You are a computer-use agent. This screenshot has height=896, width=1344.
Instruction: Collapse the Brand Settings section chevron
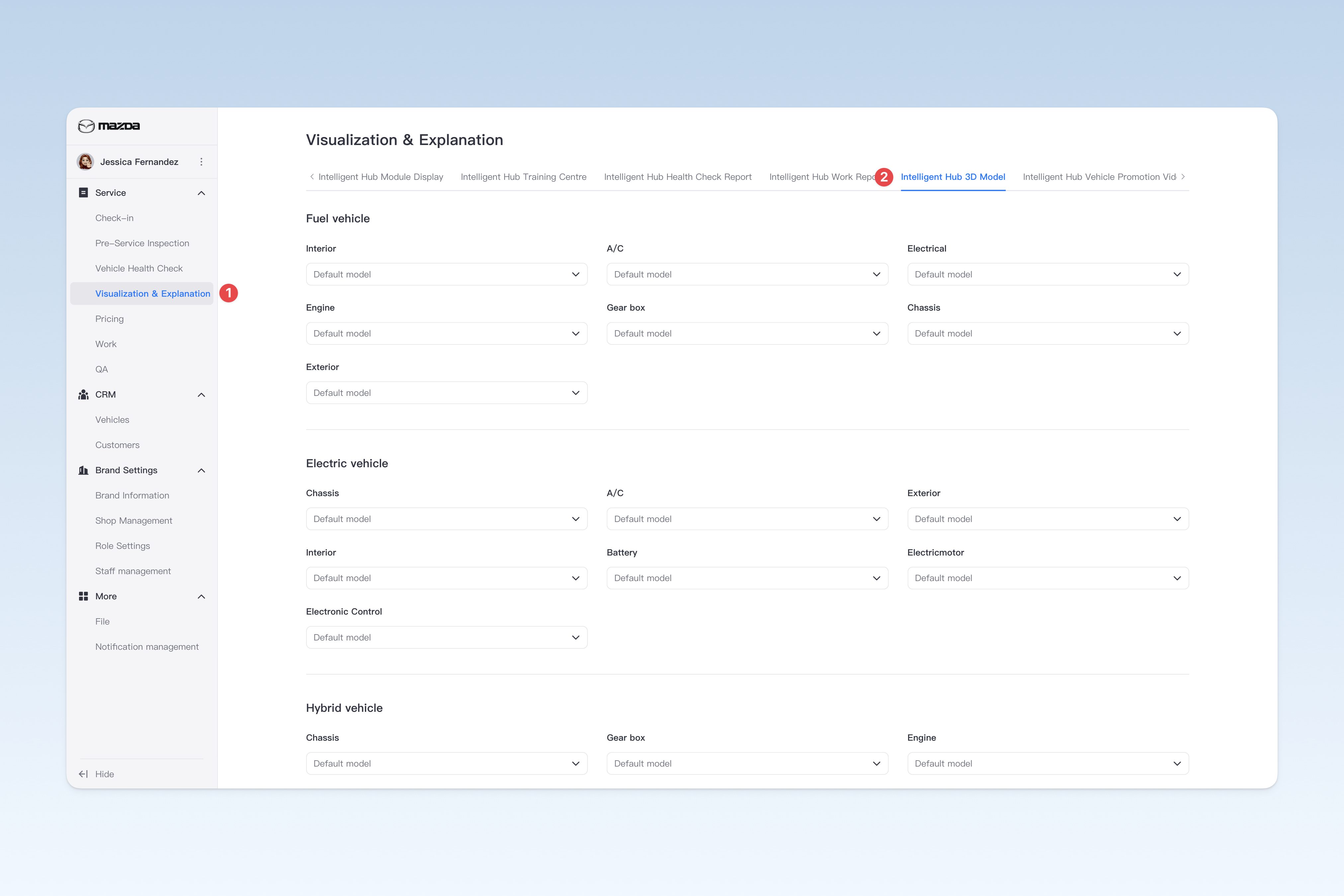pyautogui.click(x=201, y=470)
